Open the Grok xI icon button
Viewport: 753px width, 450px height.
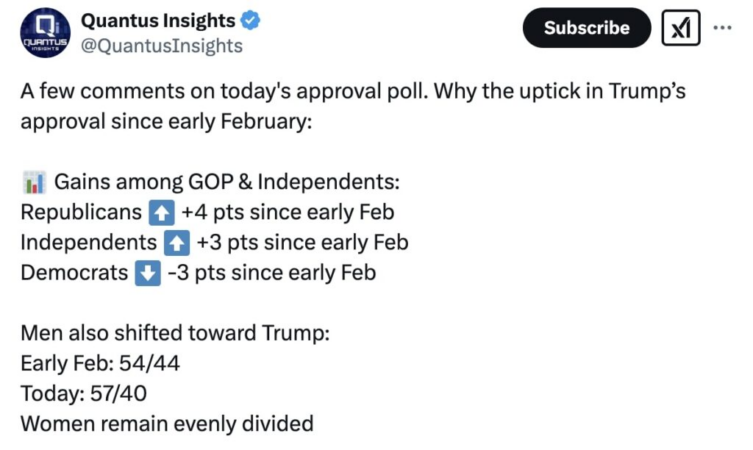(680, 28)
